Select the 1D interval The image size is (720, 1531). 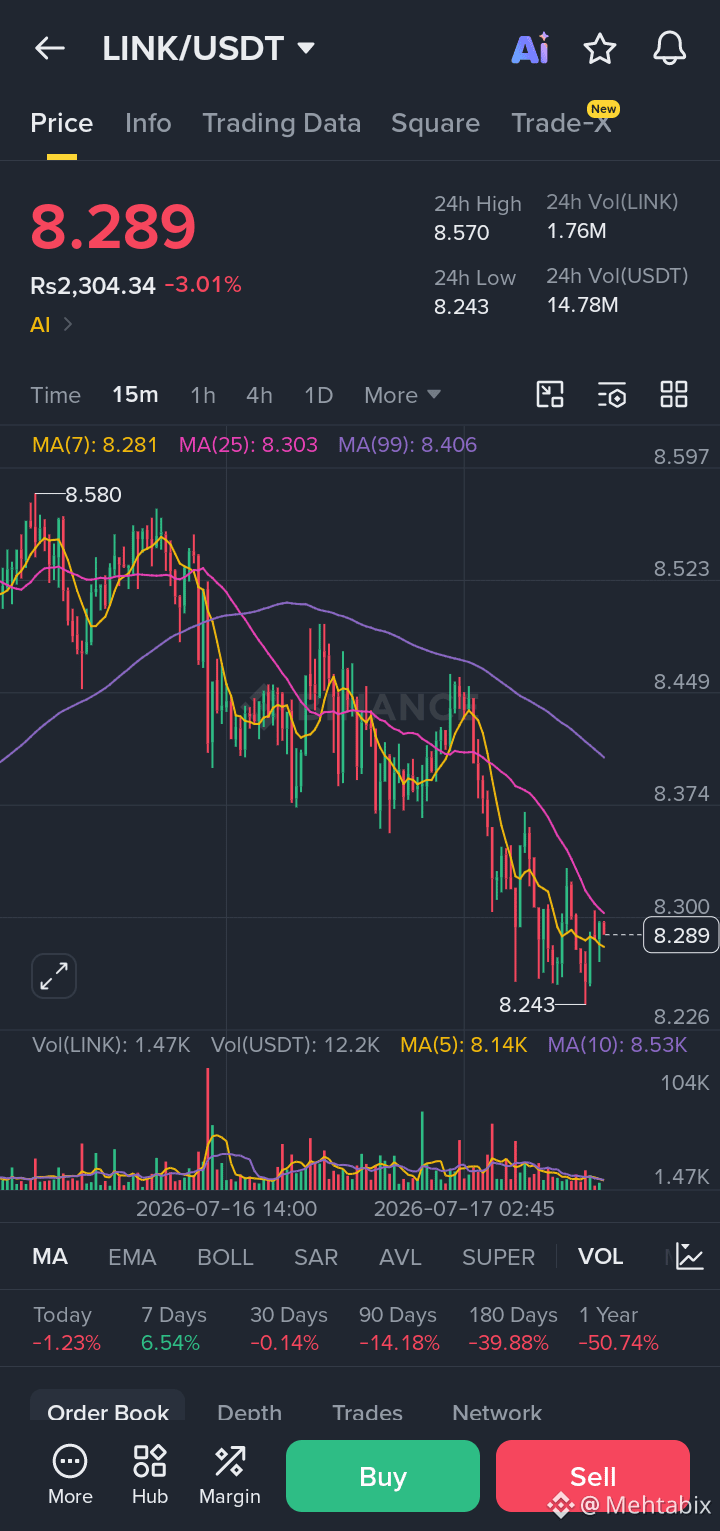318,395
